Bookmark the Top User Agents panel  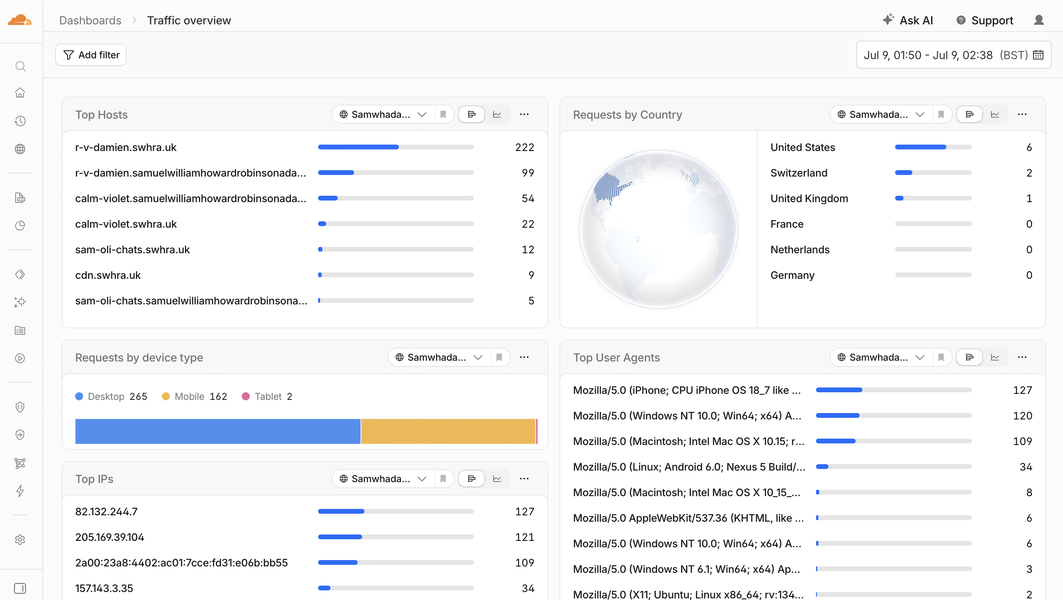tap(941, 357)
